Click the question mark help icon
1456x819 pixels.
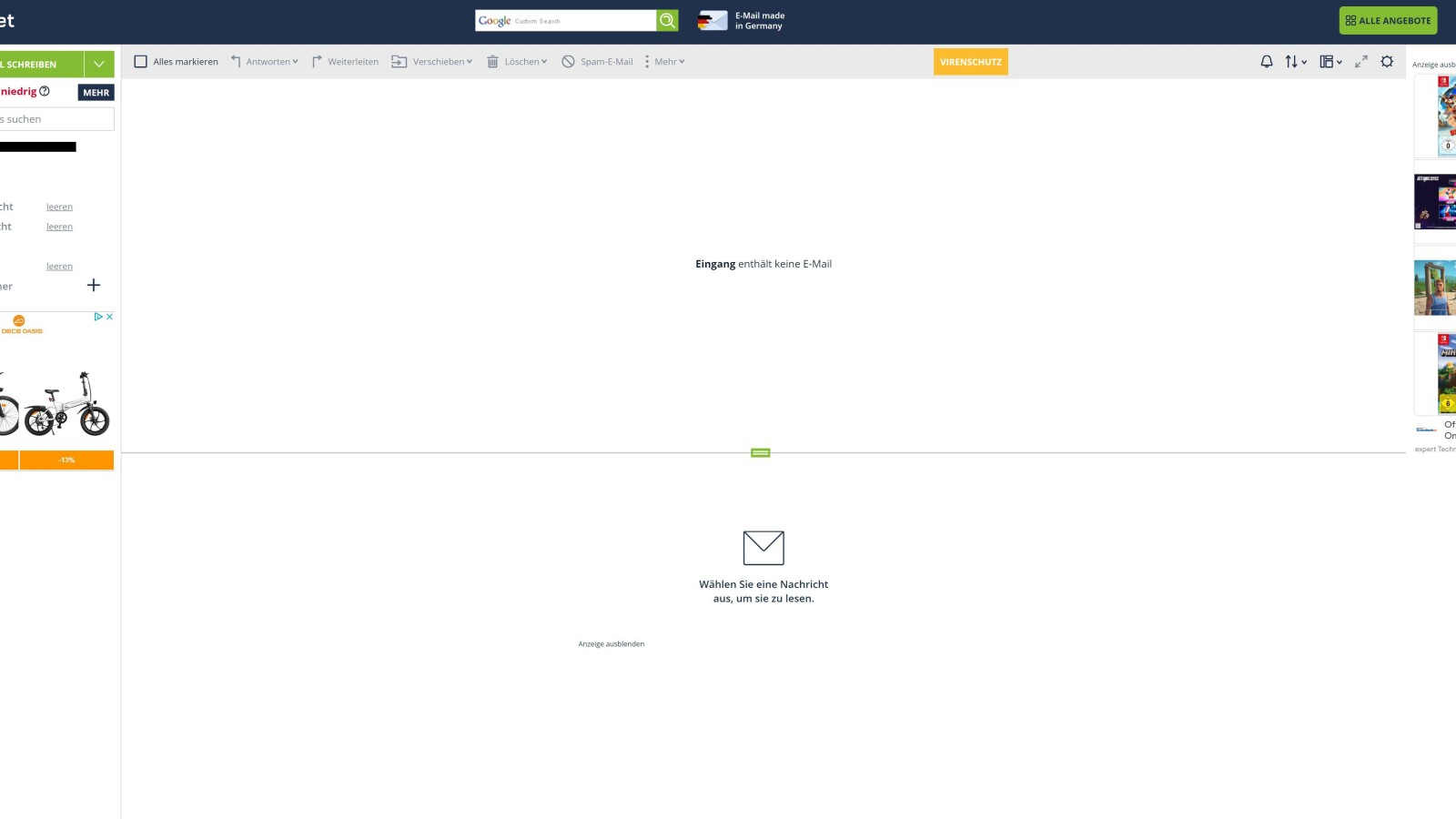coord(45,91)
